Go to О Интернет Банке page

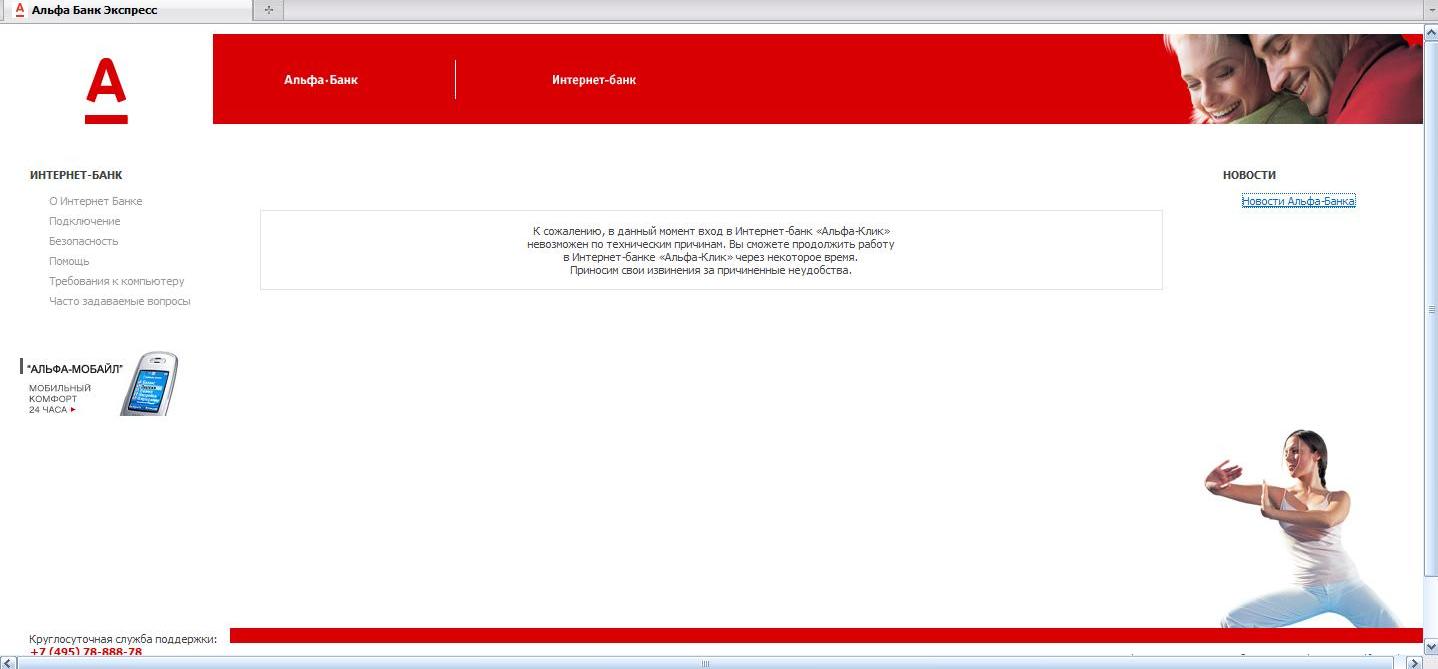(x=96, y=201)
